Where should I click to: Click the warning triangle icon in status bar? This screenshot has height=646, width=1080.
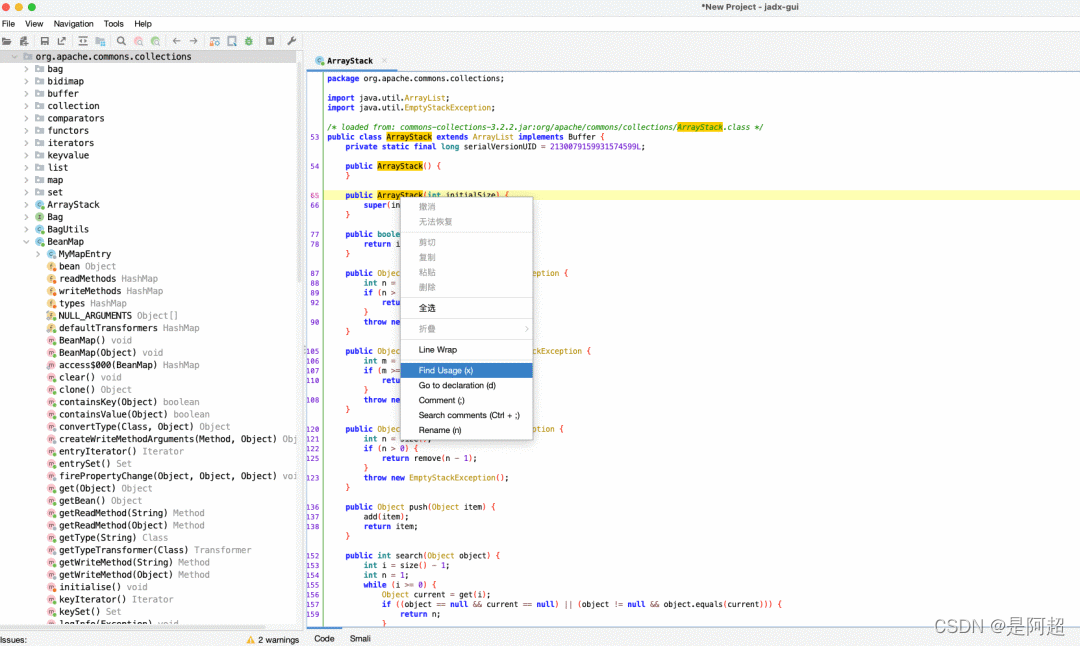pos(250,640)
